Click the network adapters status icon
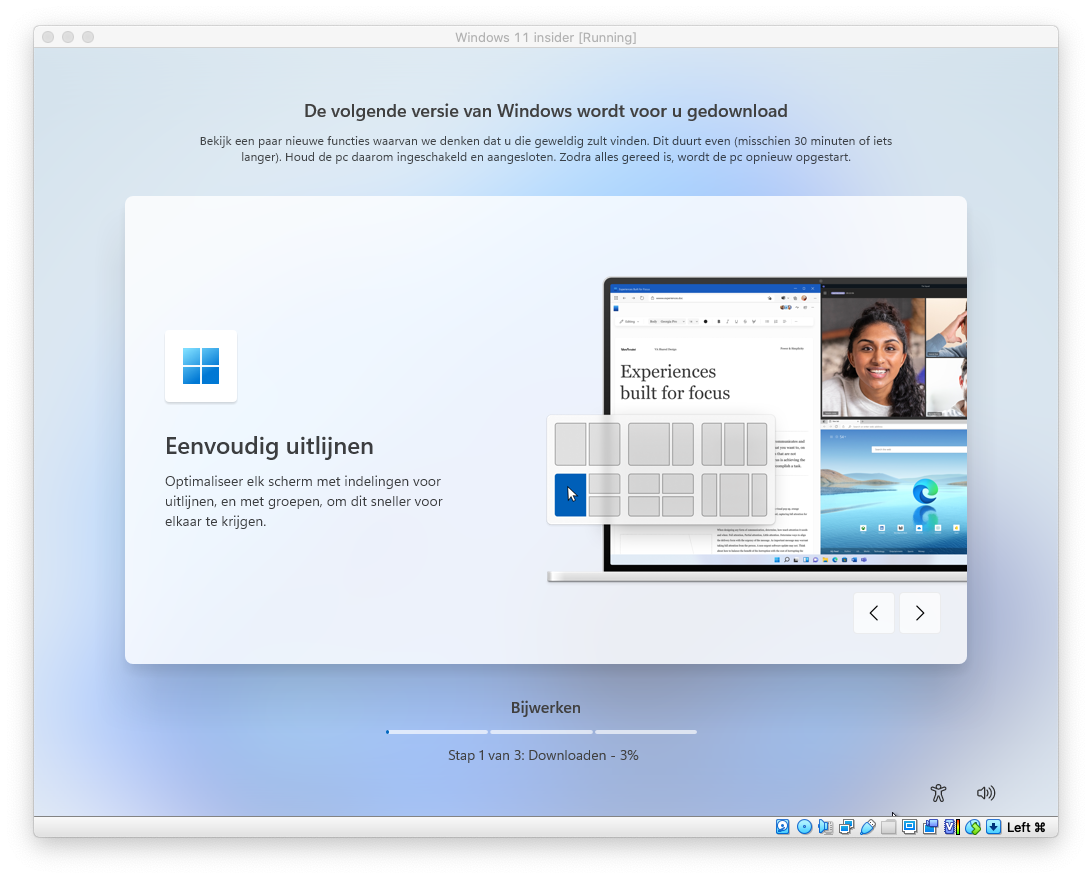The width and height of the screenshot is (1092, 879). click(x=846, y=827)
